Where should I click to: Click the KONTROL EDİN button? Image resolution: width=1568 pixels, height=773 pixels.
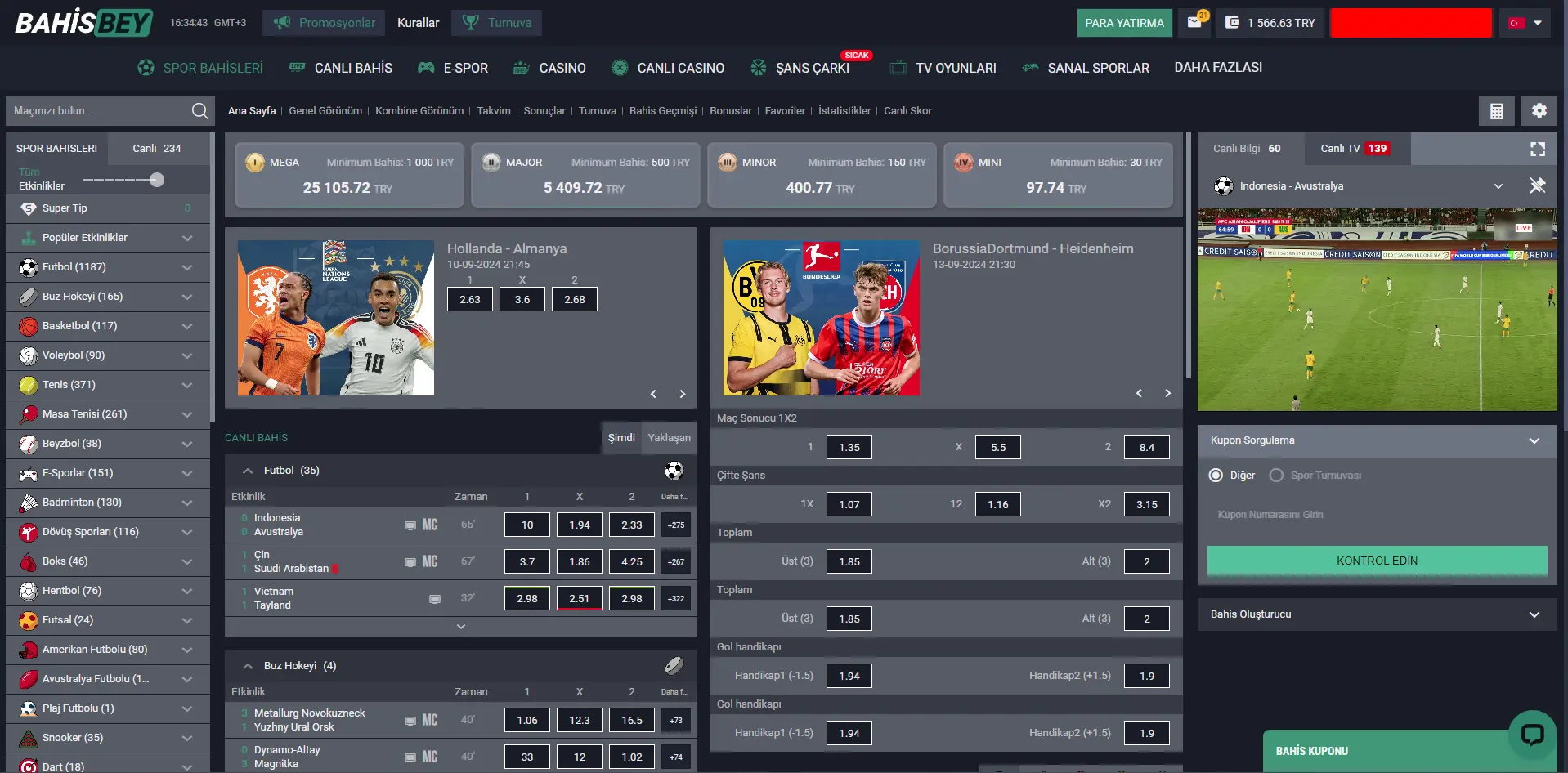(1377, 561)
